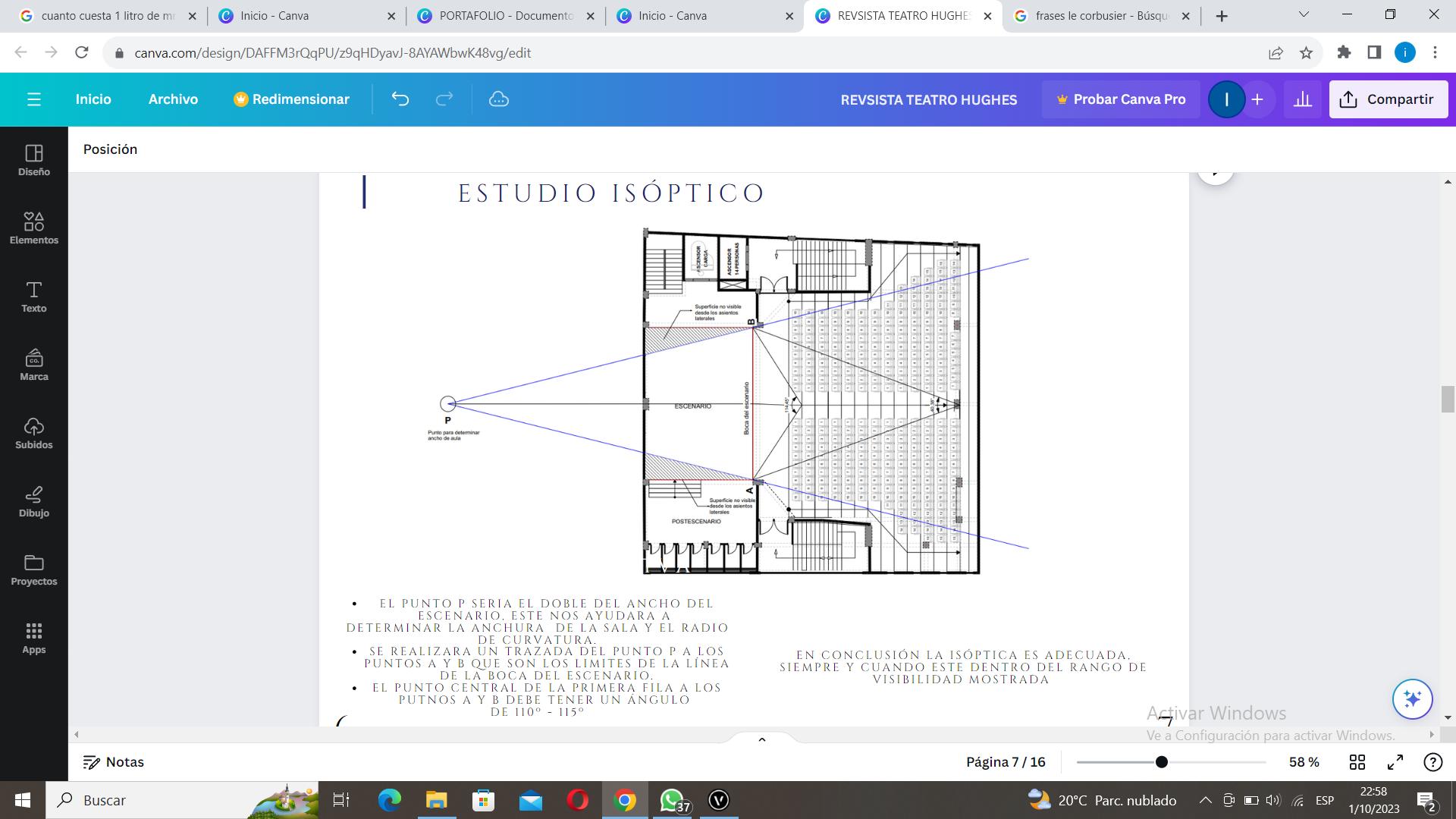Open Canva magic assistant button
Viewport: 1456px width, 819px height.
[1412, 698]
